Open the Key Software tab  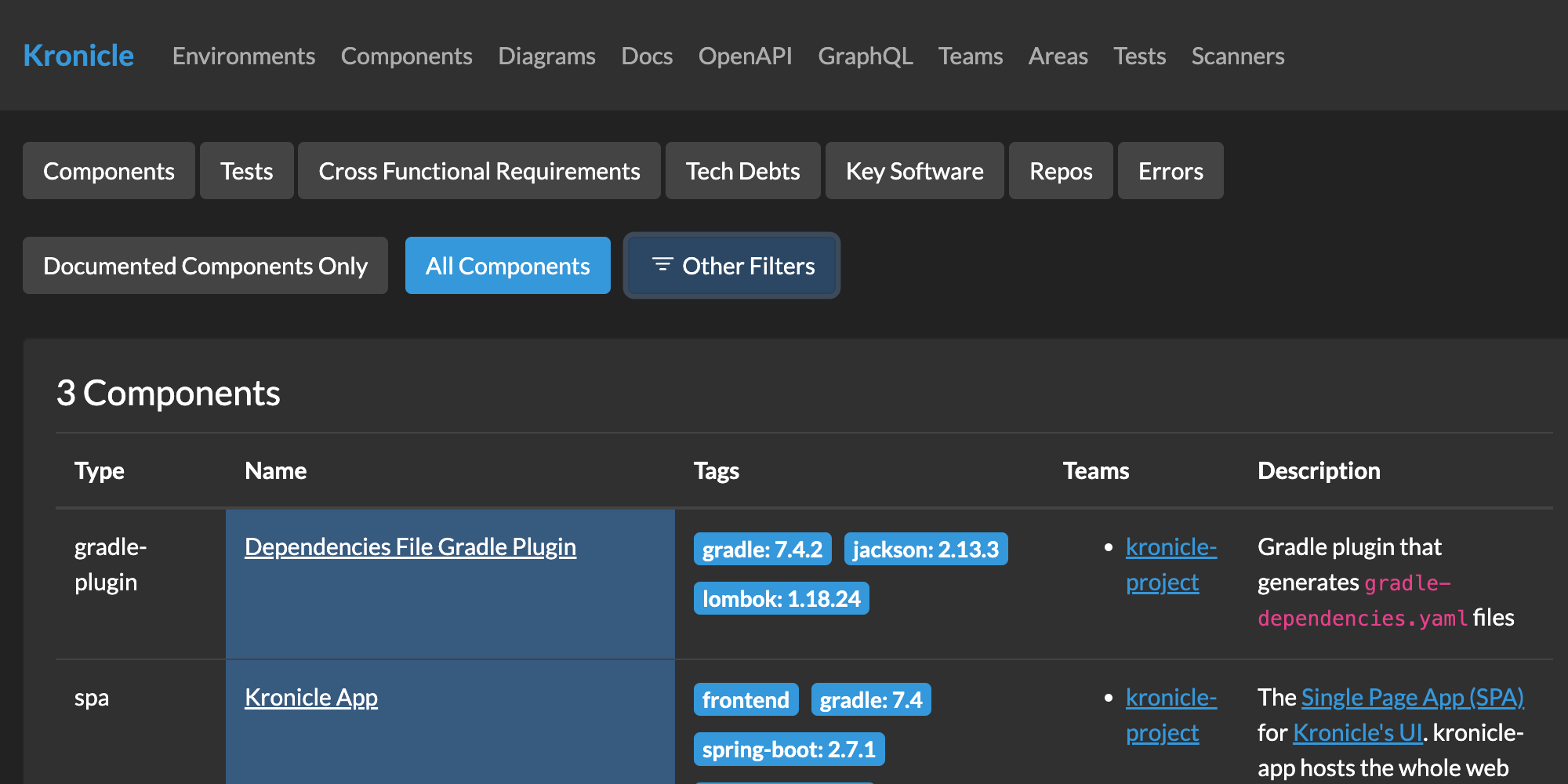coord(914,171)
